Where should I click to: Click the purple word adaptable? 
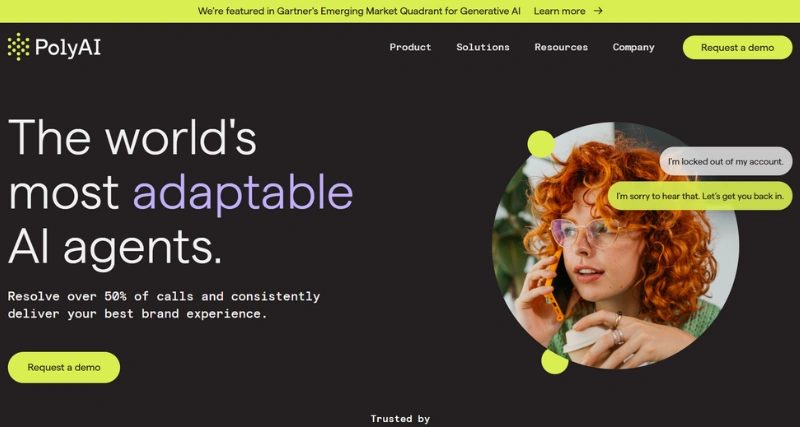tap(243, 193)
